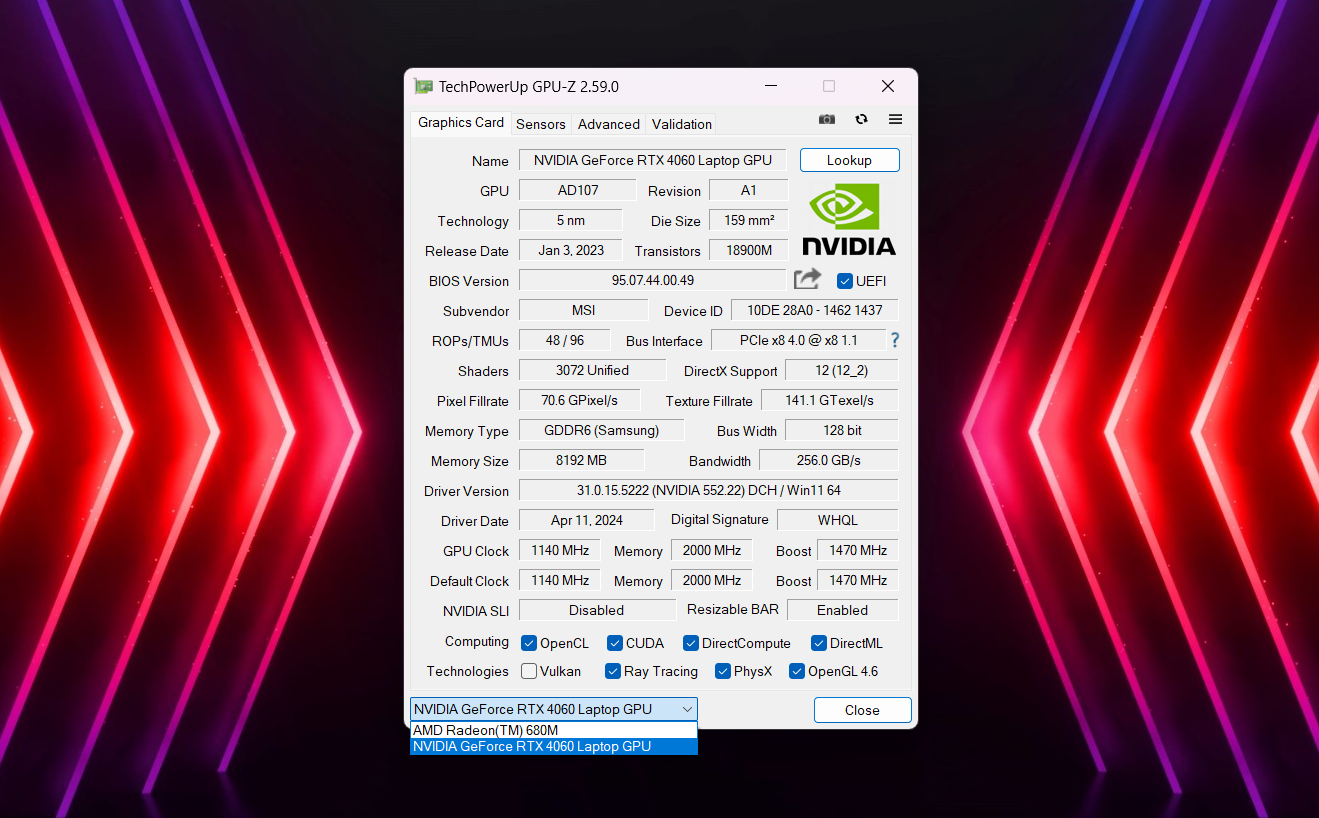Click the Device ID value 10DE 28A0
Viewport: 1319px width, 818px height.
click(815, 310)
